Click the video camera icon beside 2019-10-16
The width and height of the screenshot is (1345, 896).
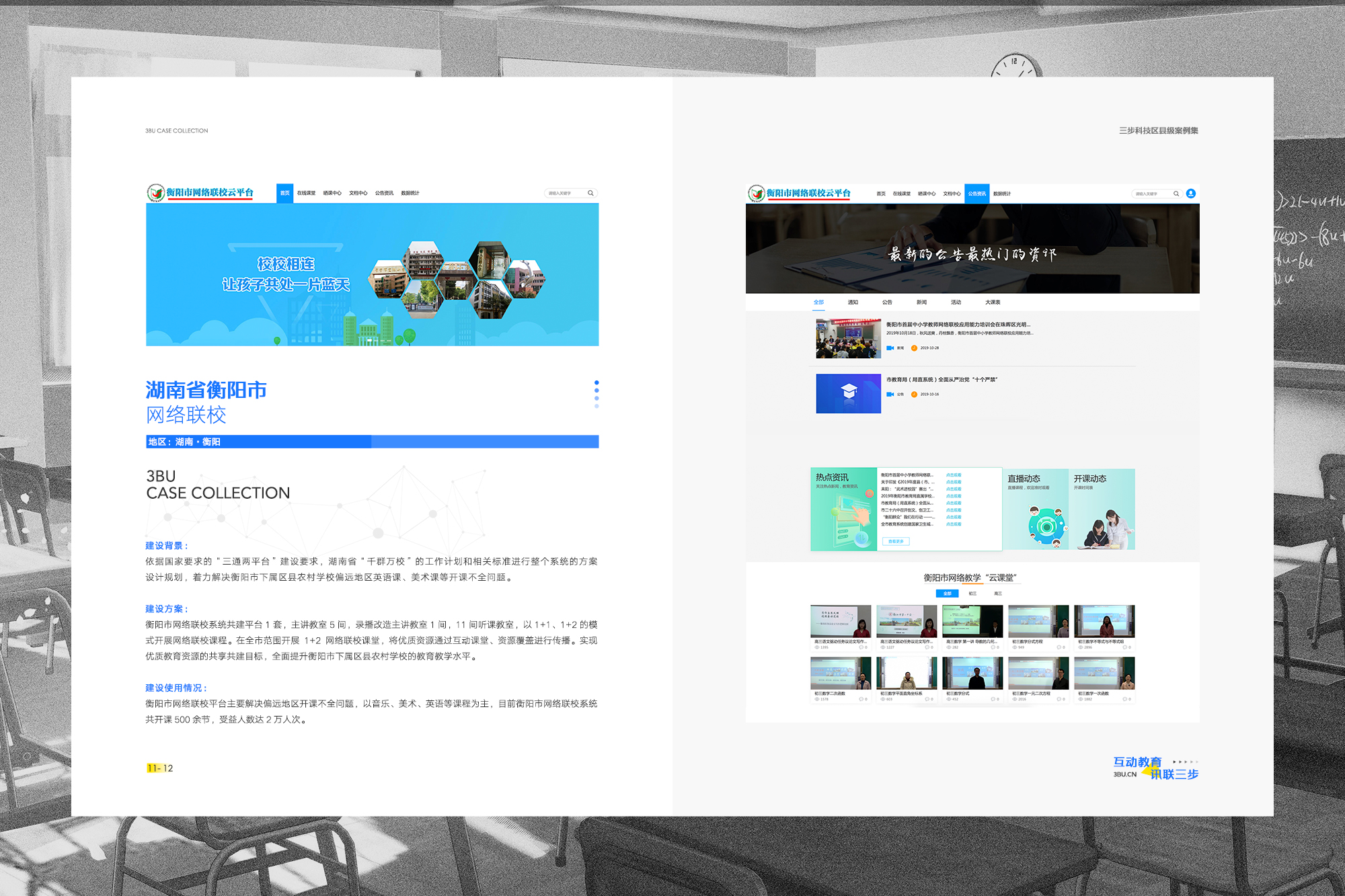pyautogui.click(x=890, y=395)
